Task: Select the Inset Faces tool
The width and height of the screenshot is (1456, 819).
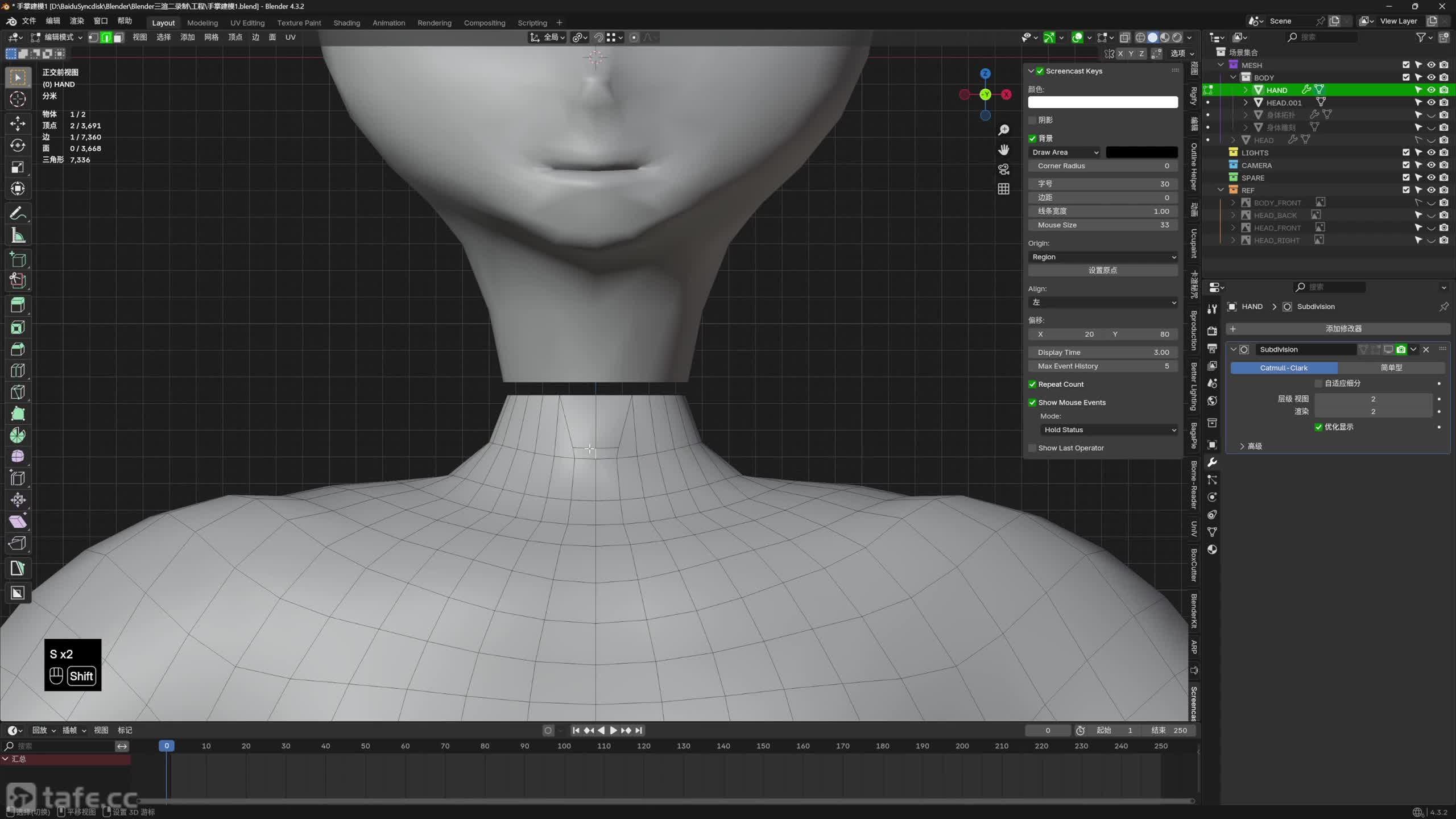Action: [x=18, y=327]
